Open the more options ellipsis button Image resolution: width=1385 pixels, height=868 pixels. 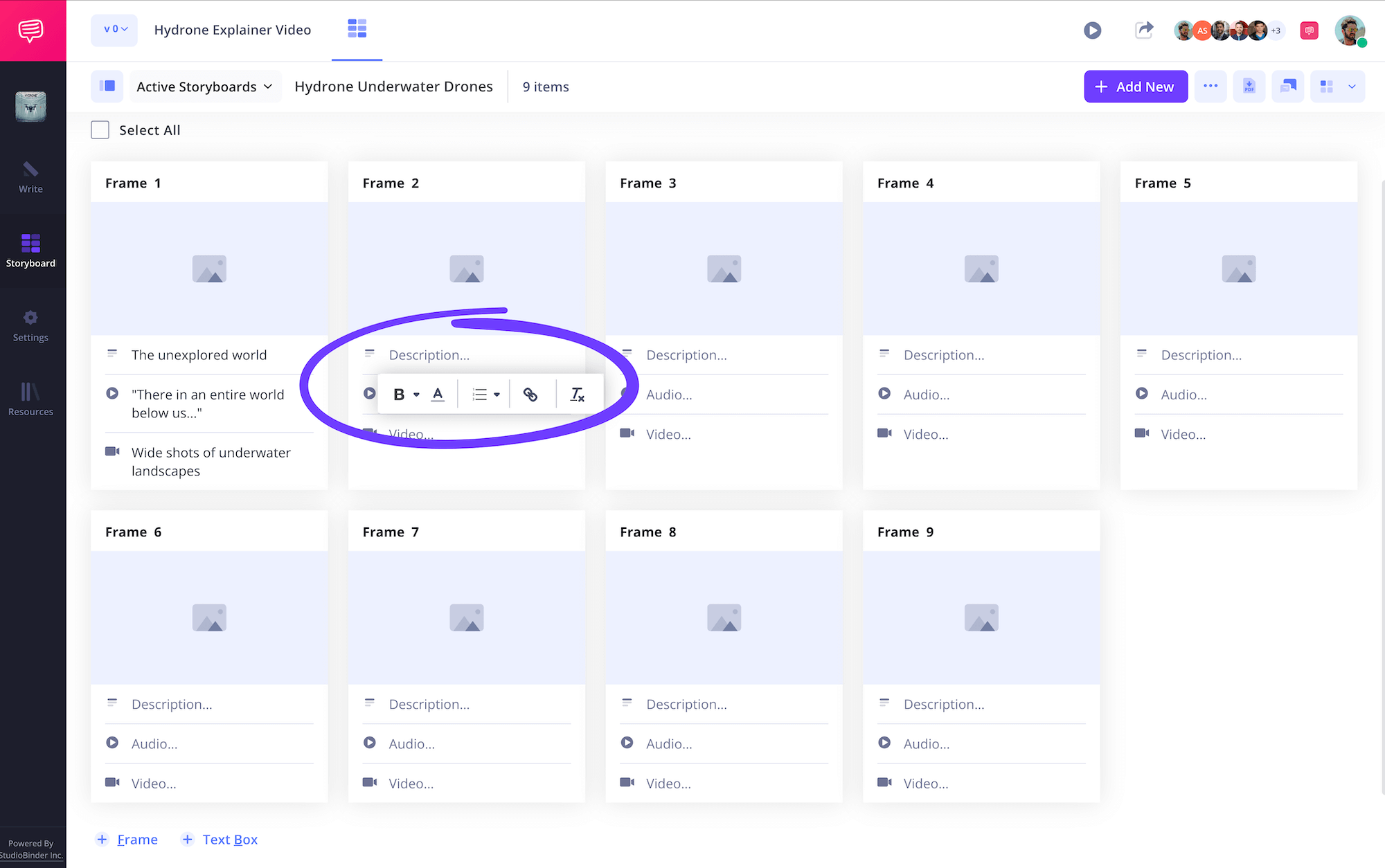[1210, 87]
